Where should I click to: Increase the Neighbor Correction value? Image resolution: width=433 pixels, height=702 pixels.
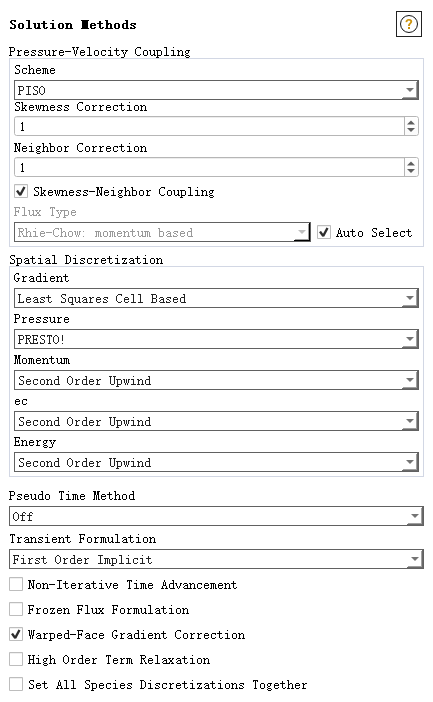(x=411, y=163)
